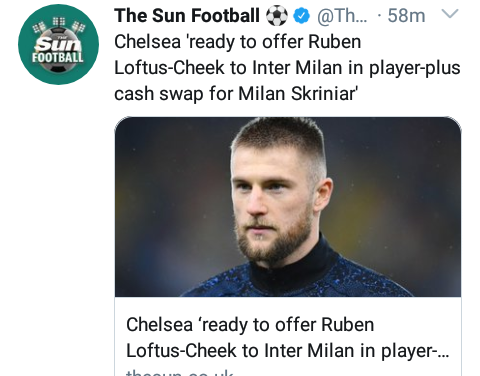Click the tweet text about Loftus-Cheek swap

tap(287, 68)
